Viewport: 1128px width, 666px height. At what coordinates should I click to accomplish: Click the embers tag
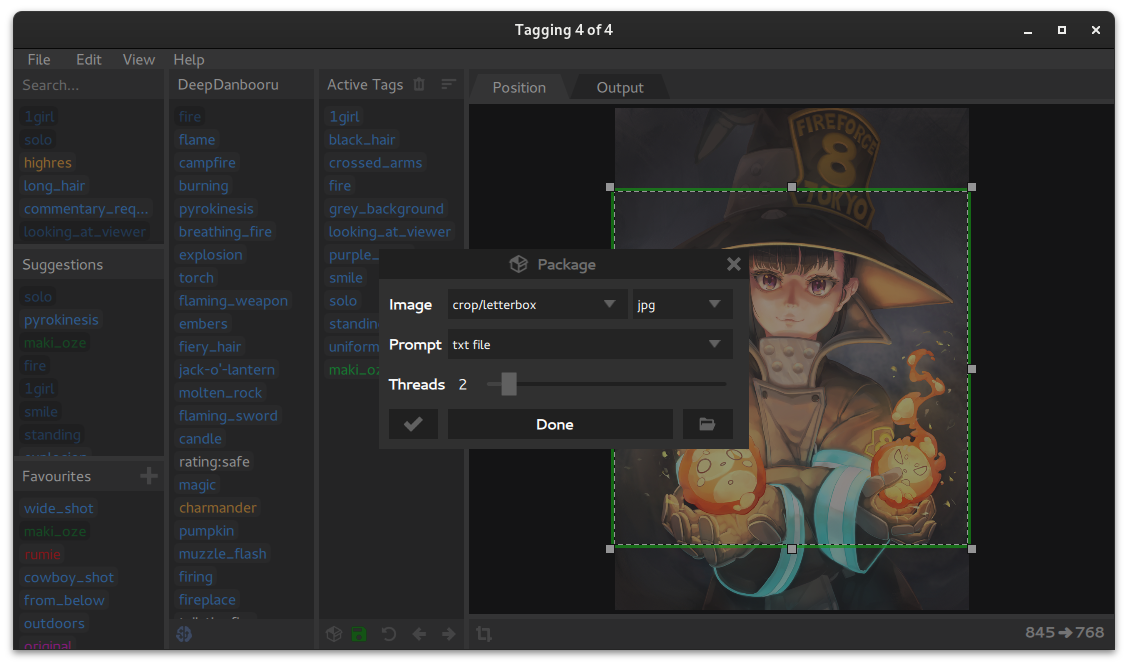tap(203, 324)
